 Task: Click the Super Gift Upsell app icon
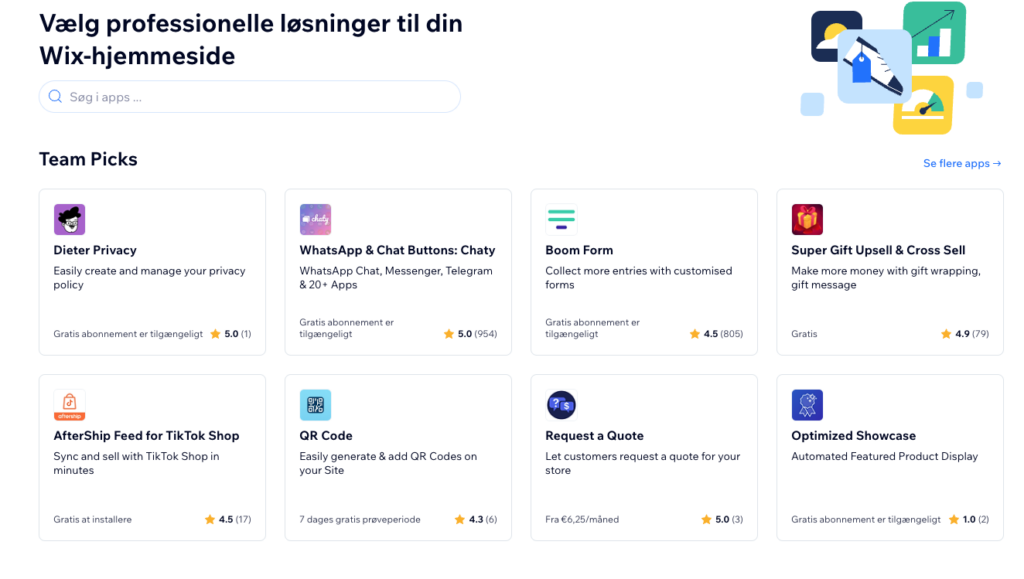tap(807, 219)
